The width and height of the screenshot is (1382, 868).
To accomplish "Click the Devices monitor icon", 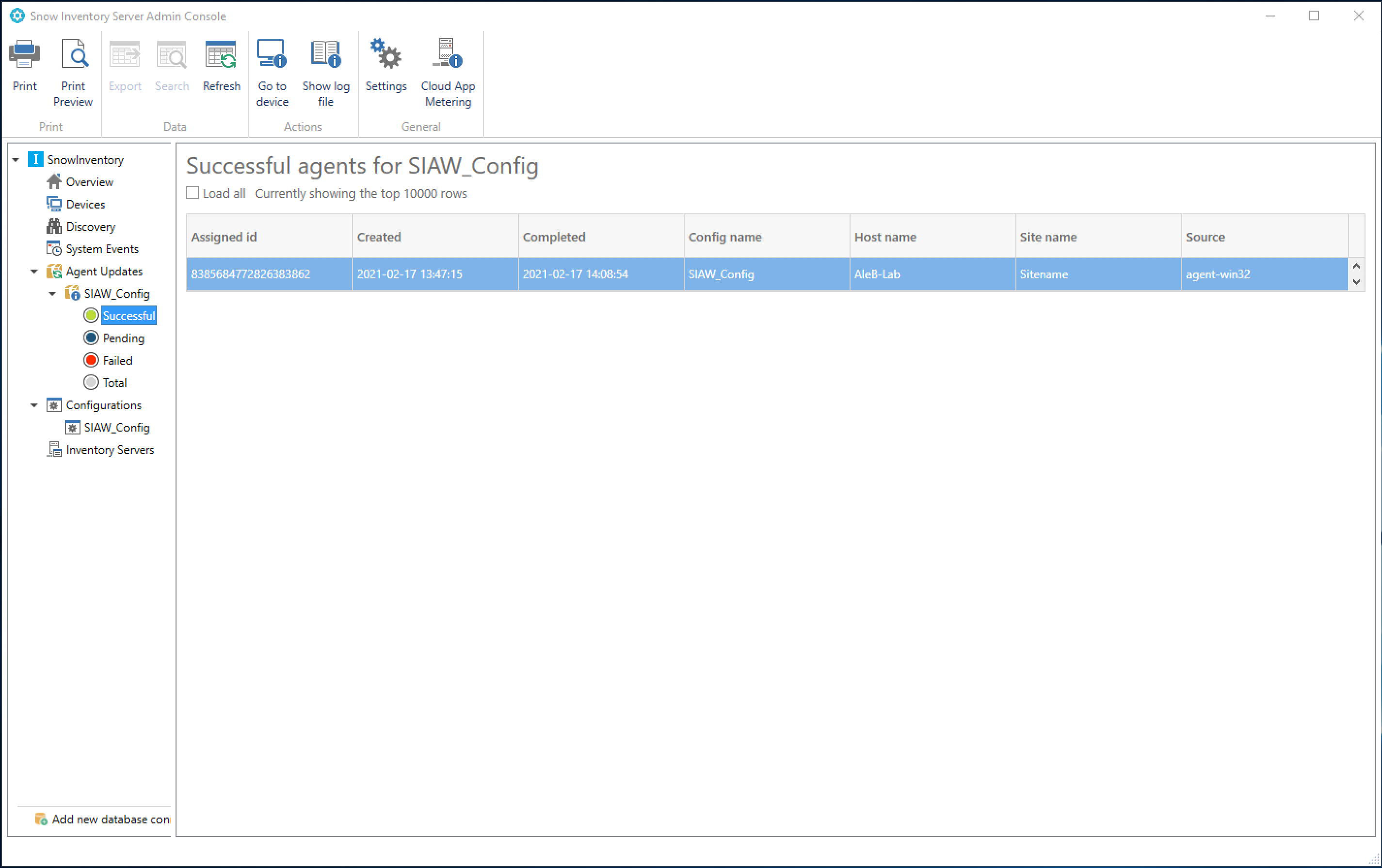I will click(x=54, y=204).
